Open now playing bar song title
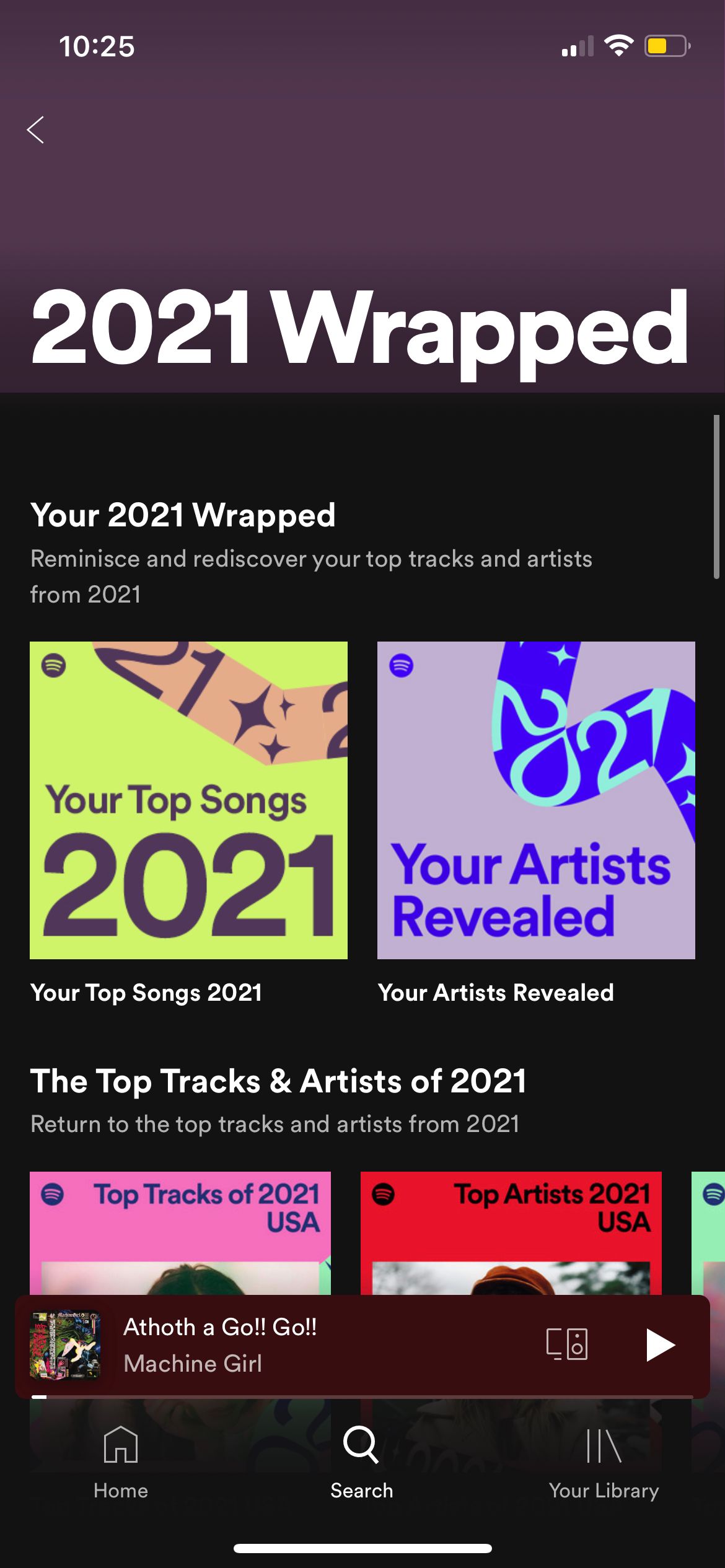 click(x=220, y=1326)
